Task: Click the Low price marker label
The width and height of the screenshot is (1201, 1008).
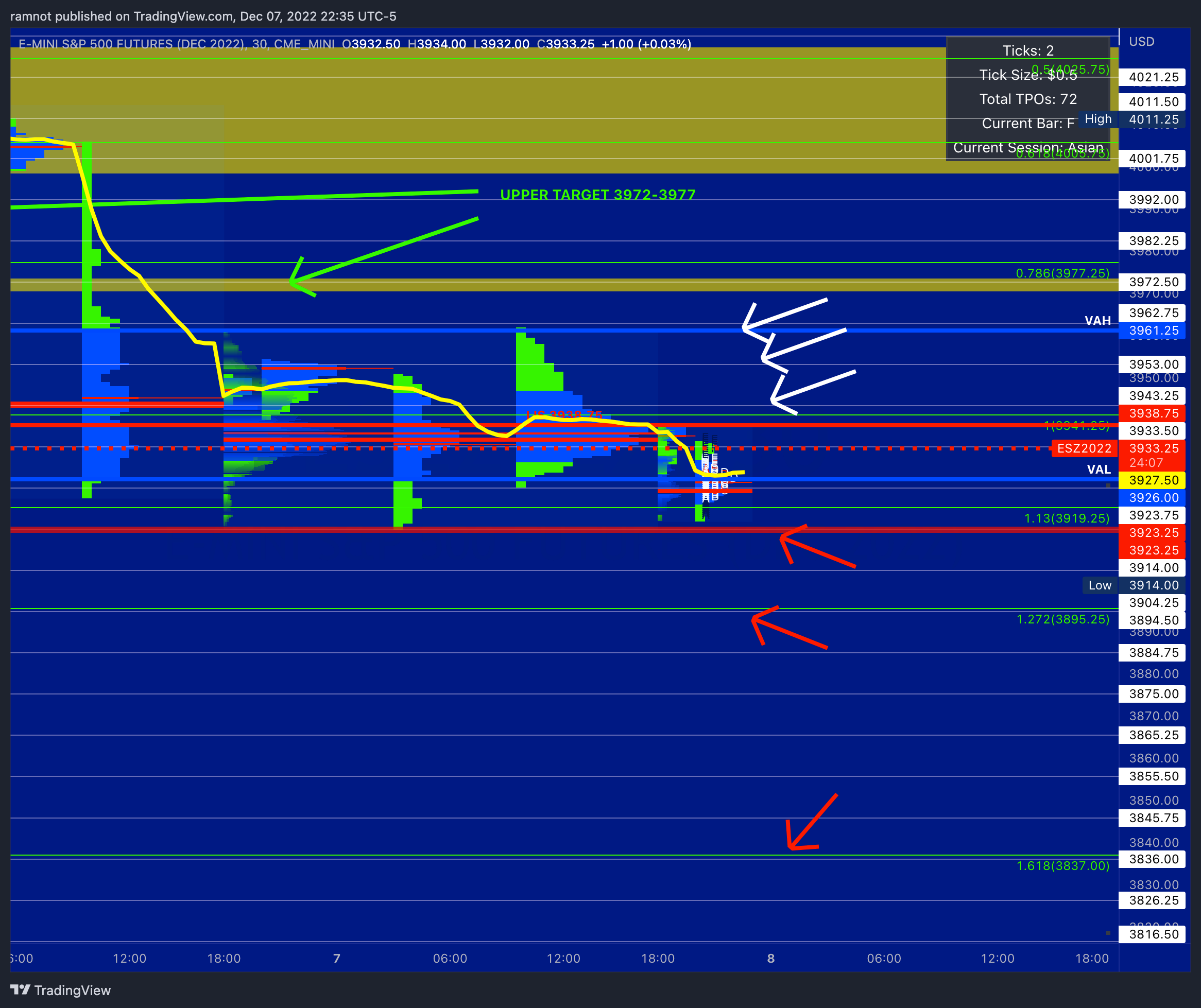Action: point(1099,585)
